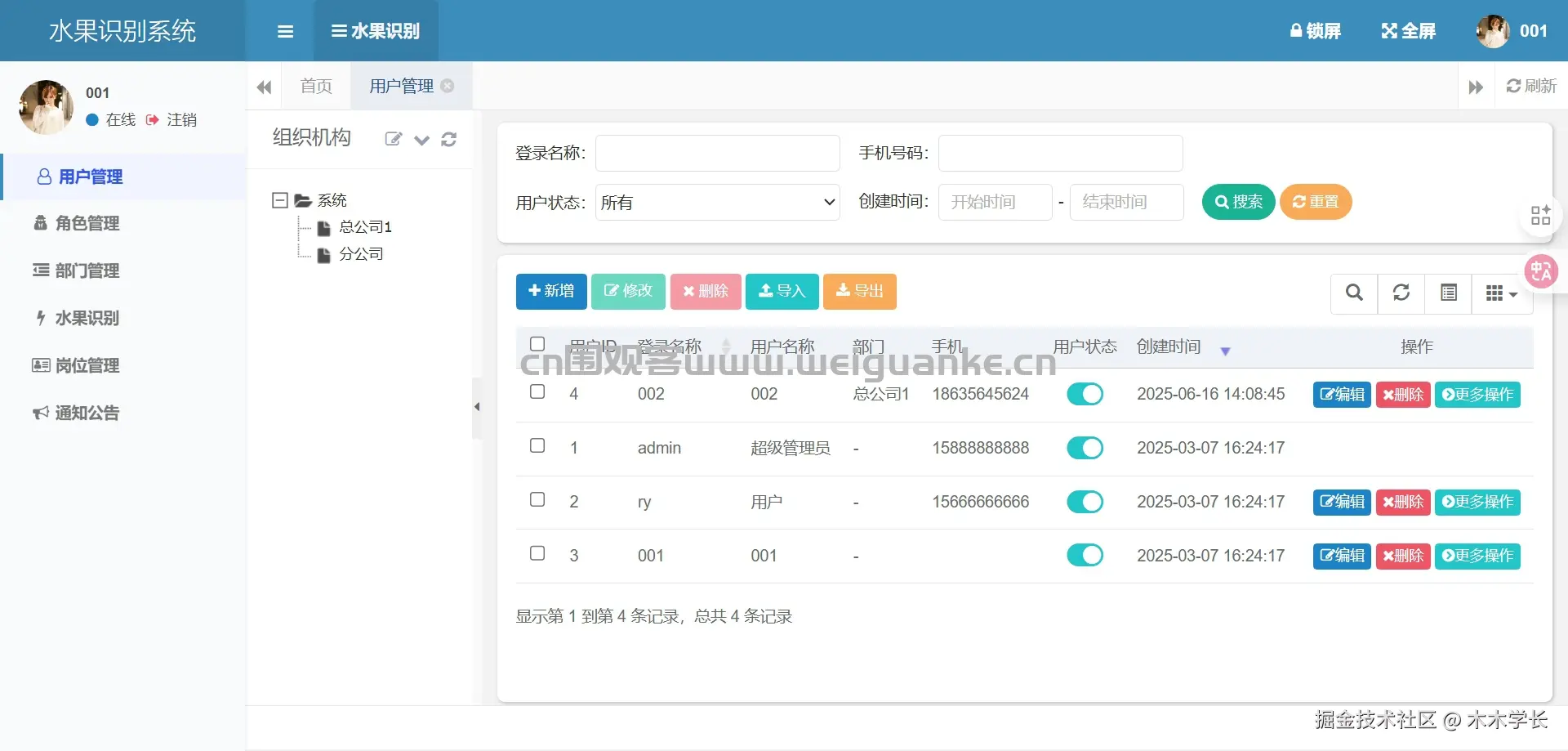The width and height of the screenshot is (1568, 751).
Task: Toggle the table search panel icon
Action: [x=1354, y=293]
